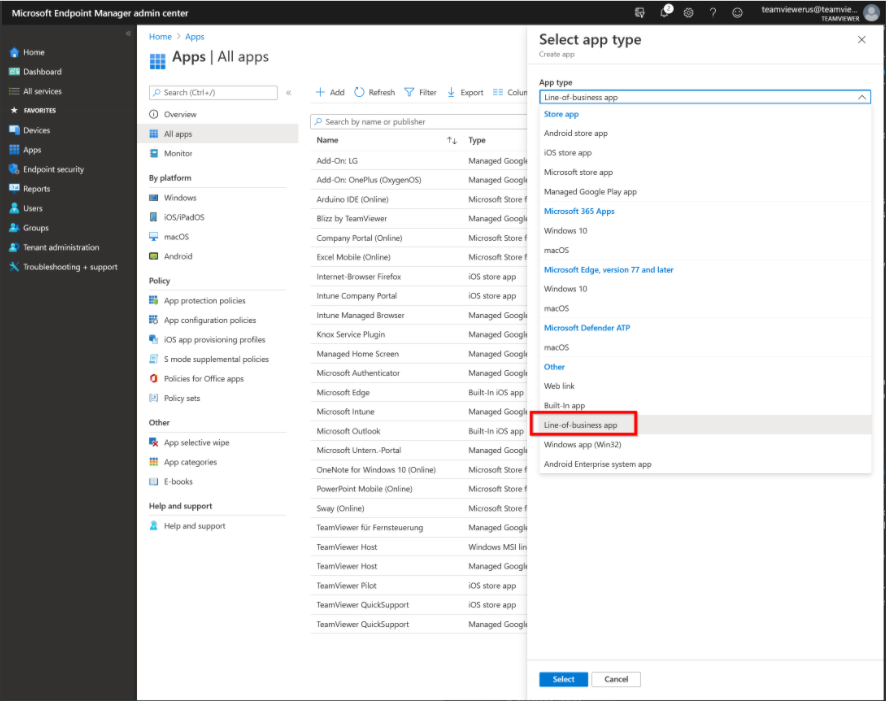Click the Android platform icon
This screenshot has width=886, height=701.
click(x=154, y=256)
